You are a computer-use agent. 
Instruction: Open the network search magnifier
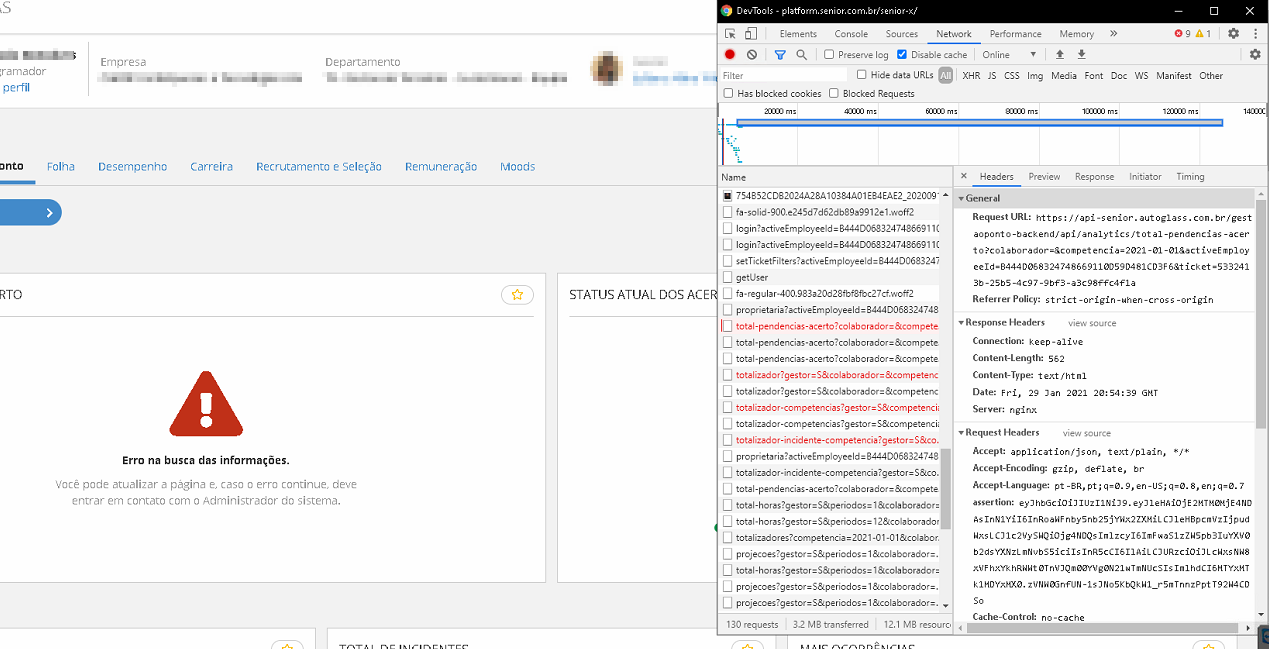pos(801,55)
